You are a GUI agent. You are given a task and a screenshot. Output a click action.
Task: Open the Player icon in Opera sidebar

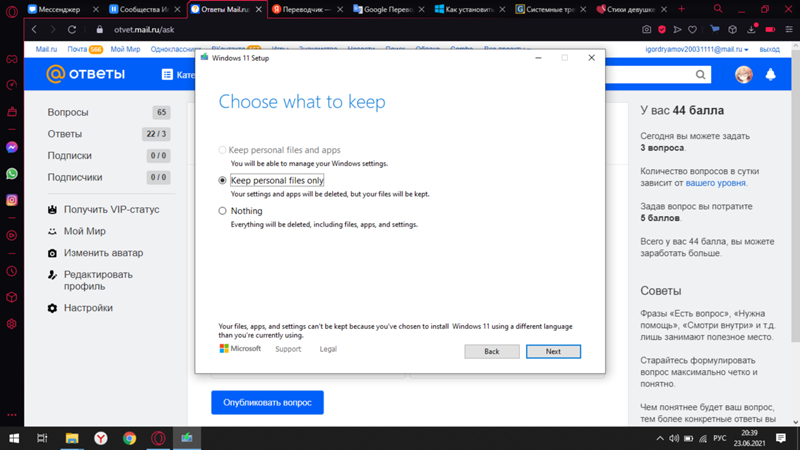click(11, 235)
